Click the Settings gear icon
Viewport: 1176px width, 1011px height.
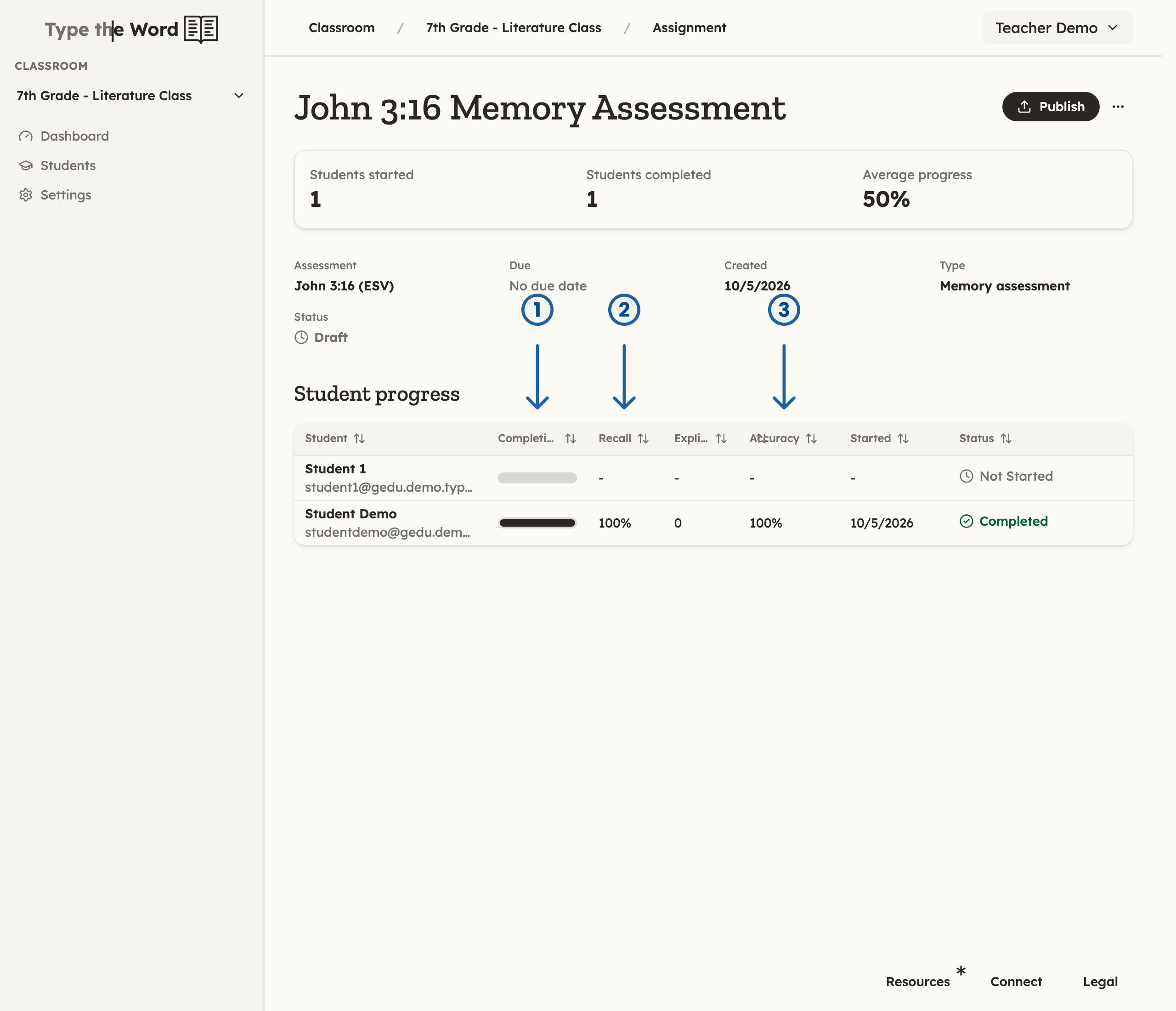click(x=26, y=195)
